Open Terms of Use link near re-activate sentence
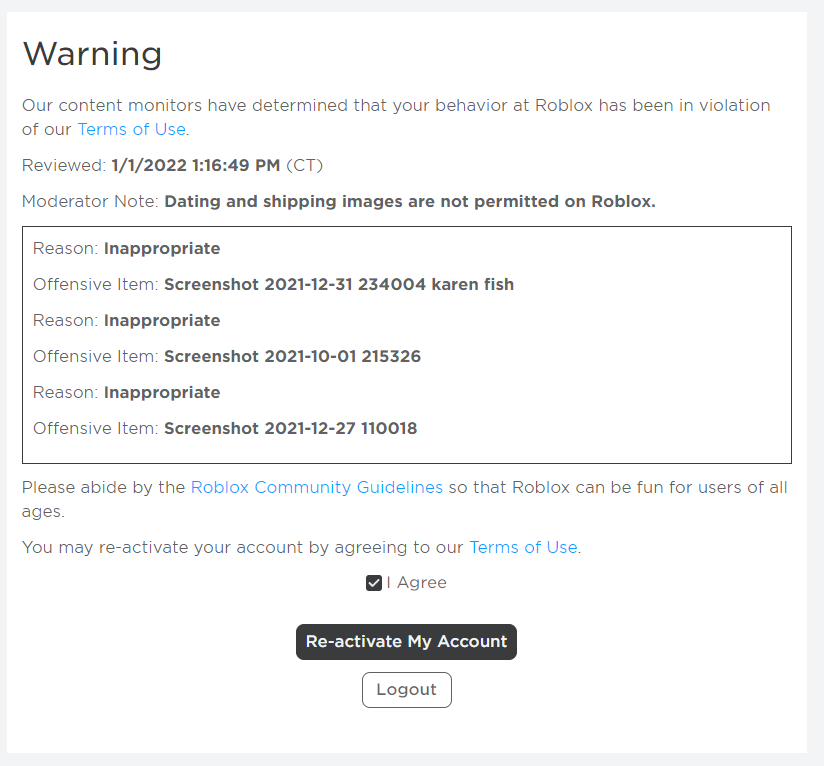This screenshot has width=824, height=766. pyautogui.click(x=523, y=547)
